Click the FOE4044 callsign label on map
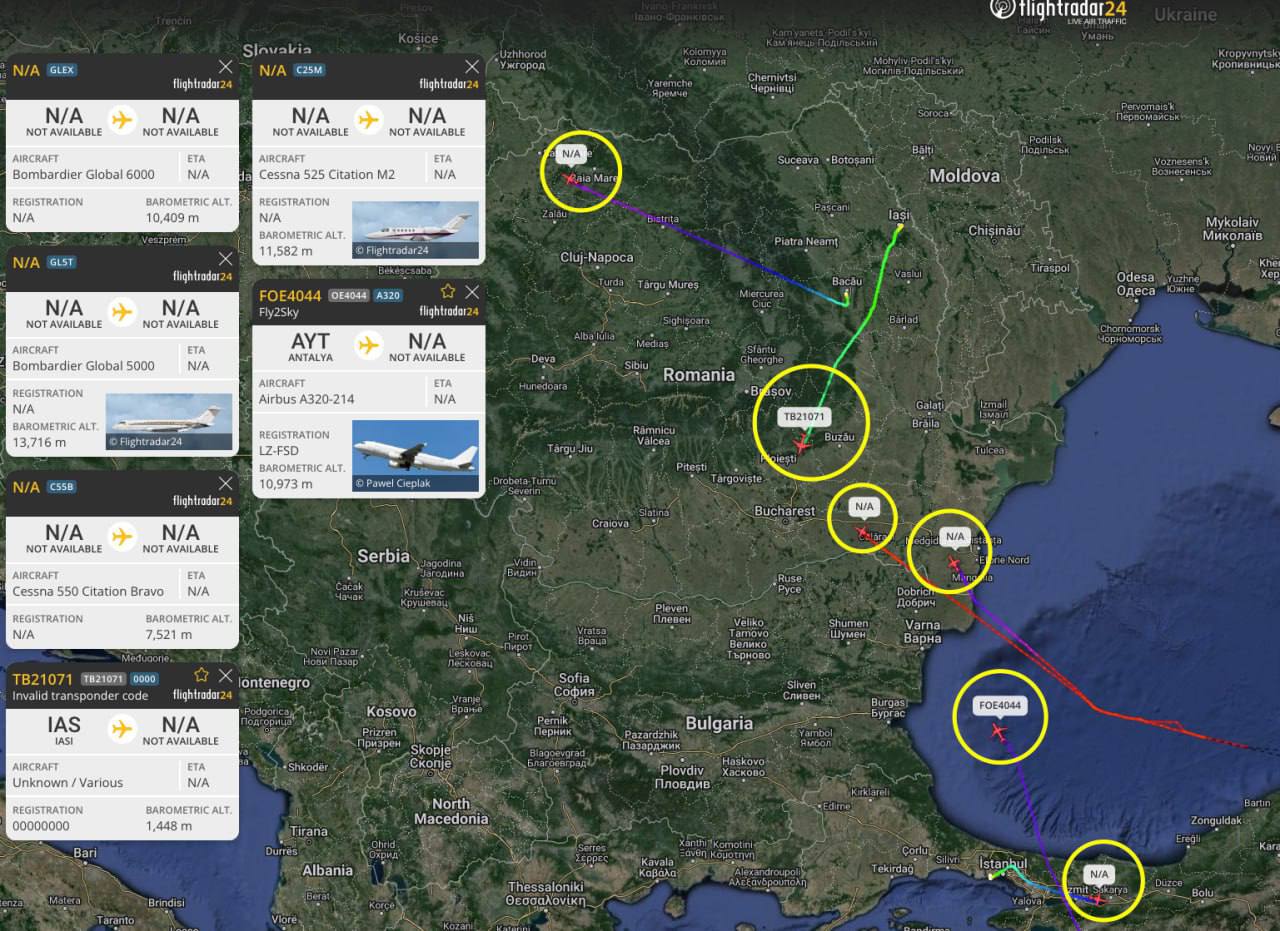The image size is (1280, 931). click(1000, 706)
